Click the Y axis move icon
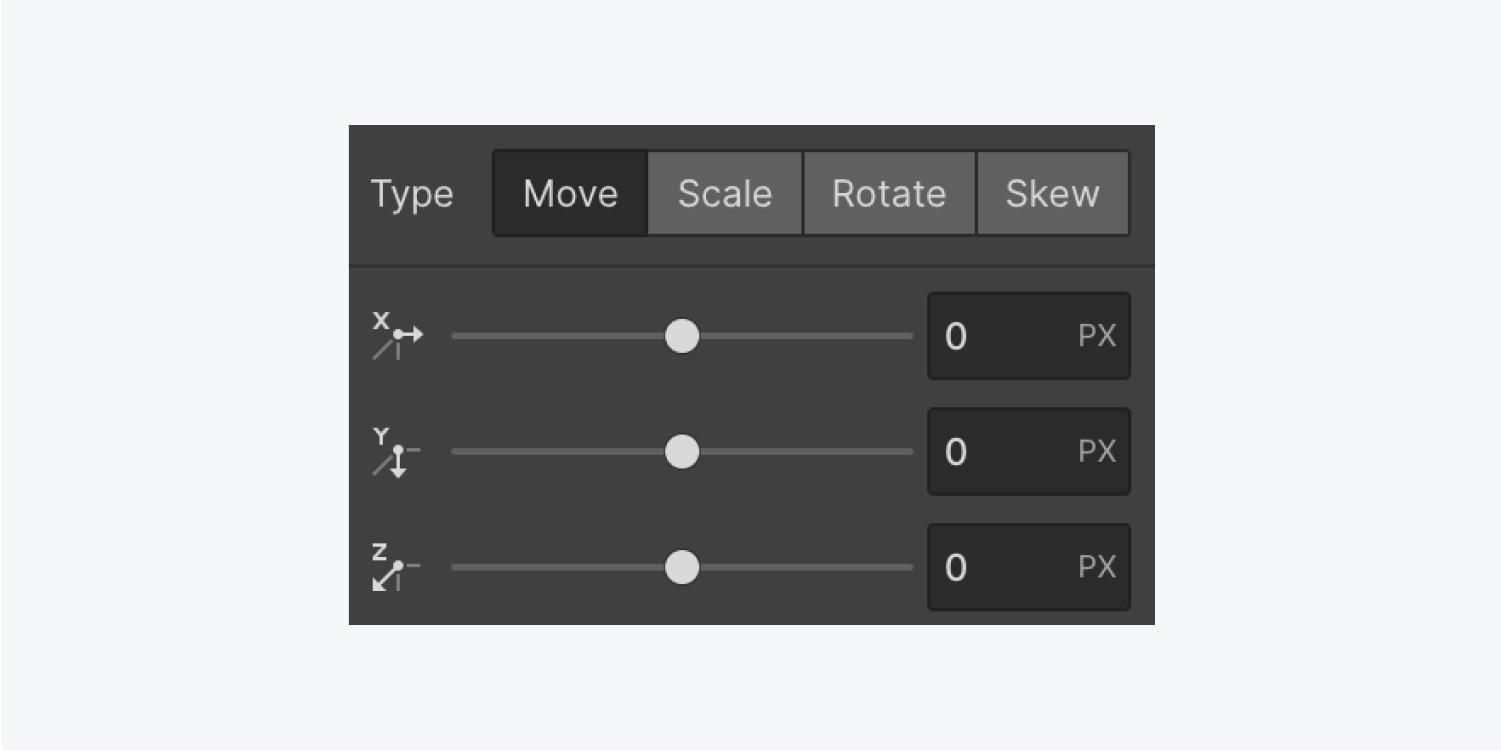The image size is (1501, 751). click(x=397, y=452)
